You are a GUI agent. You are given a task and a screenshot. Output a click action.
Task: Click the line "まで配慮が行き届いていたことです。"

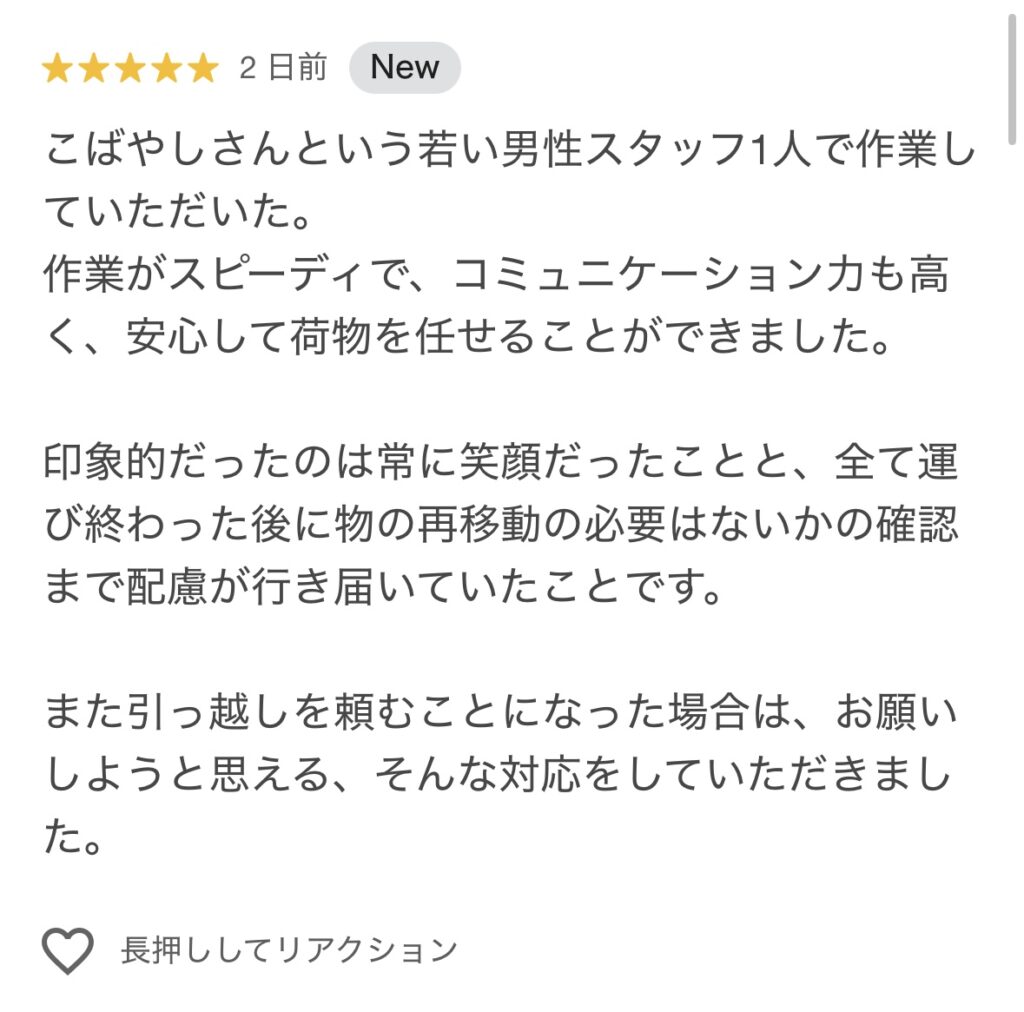click(x=383, y=590)
